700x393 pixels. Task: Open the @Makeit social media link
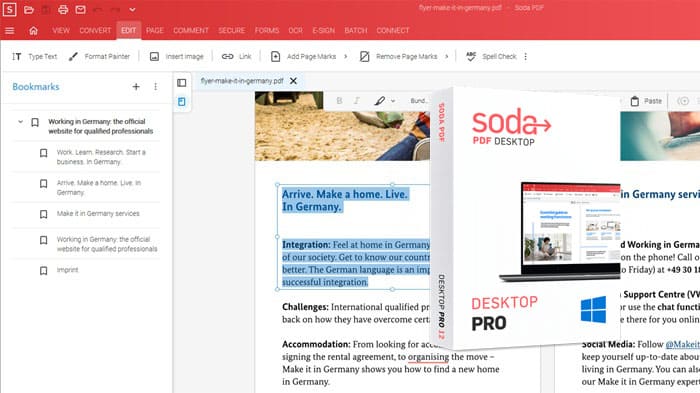[682, 344]
